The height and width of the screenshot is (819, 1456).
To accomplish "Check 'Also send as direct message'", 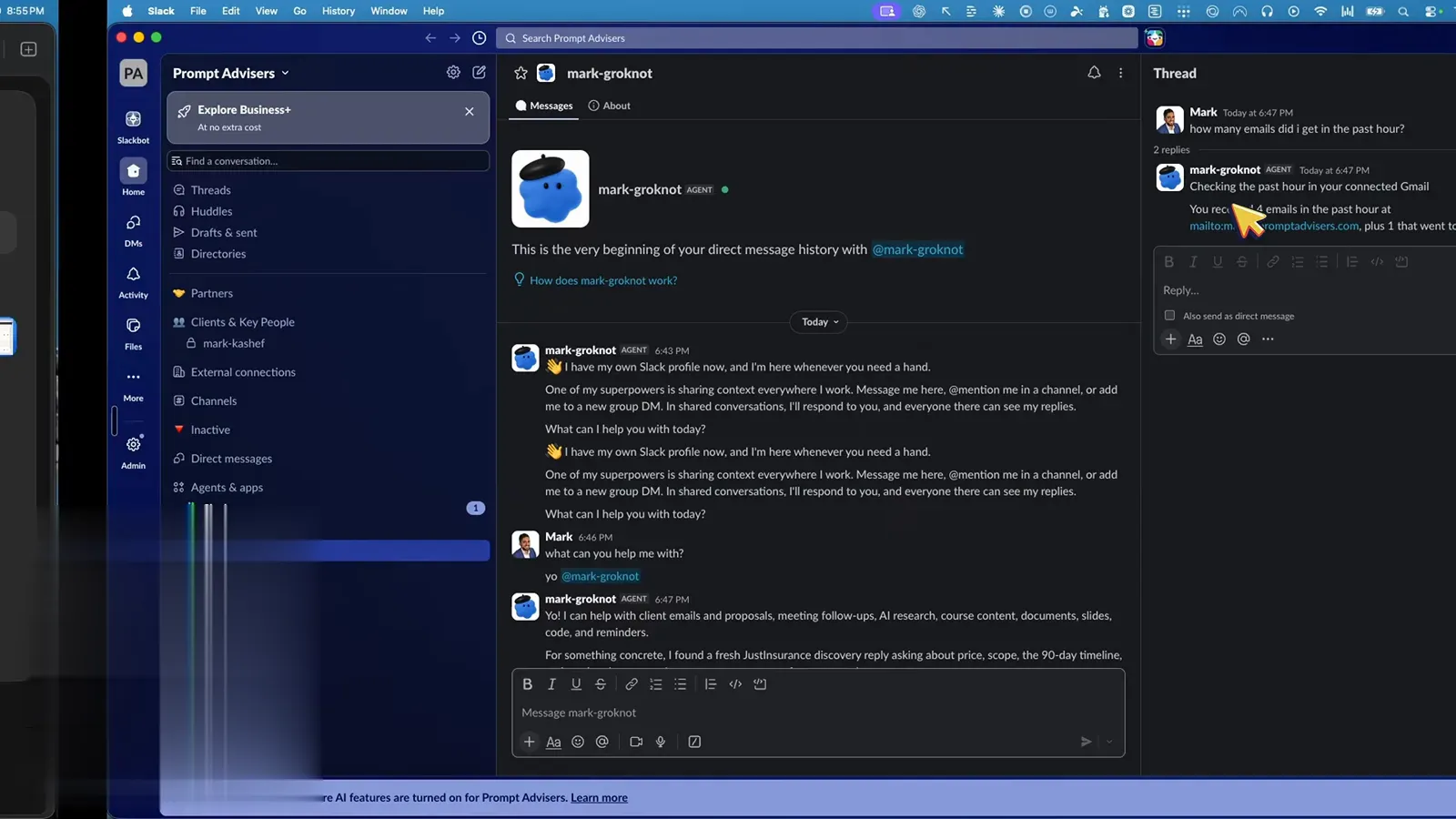I will (x=1169, y=316).
